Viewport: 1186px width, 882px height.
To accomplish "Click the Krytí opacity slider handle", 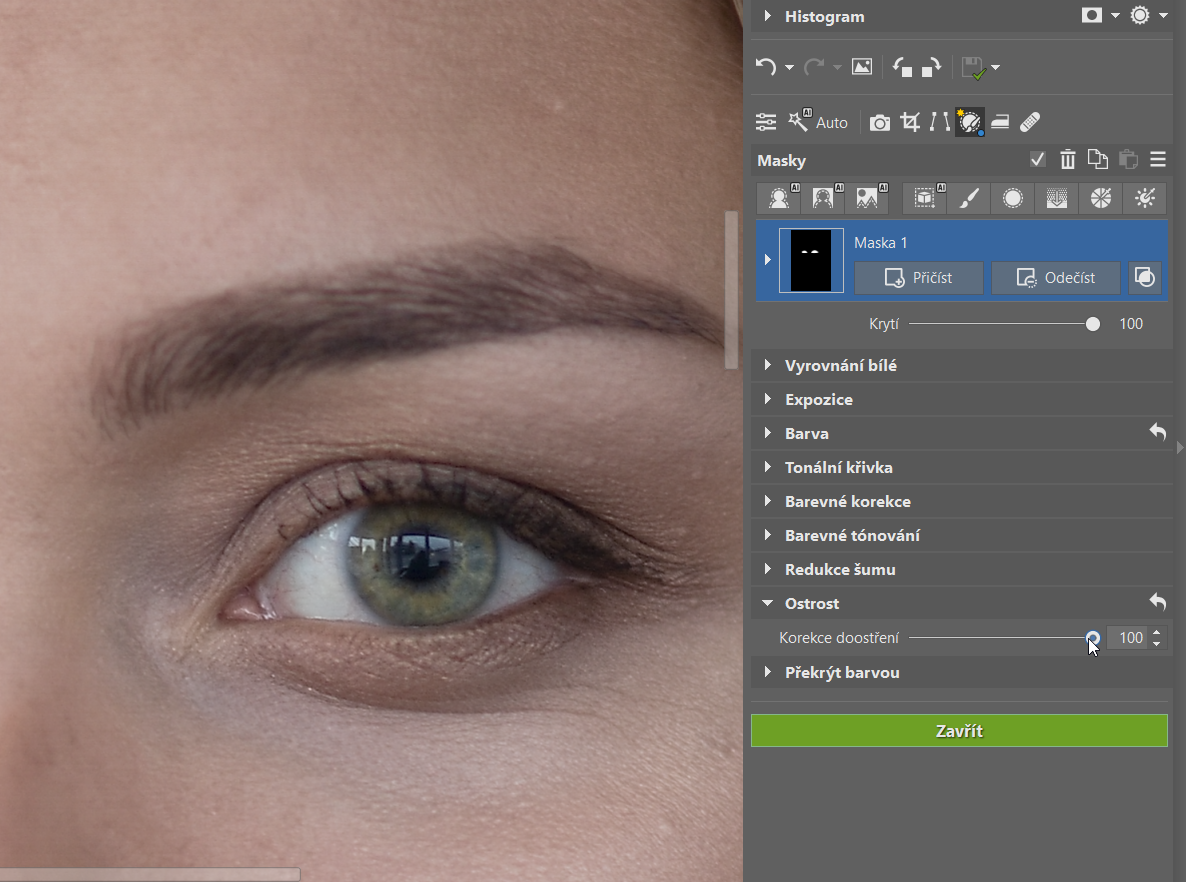I will point(1093,324).
